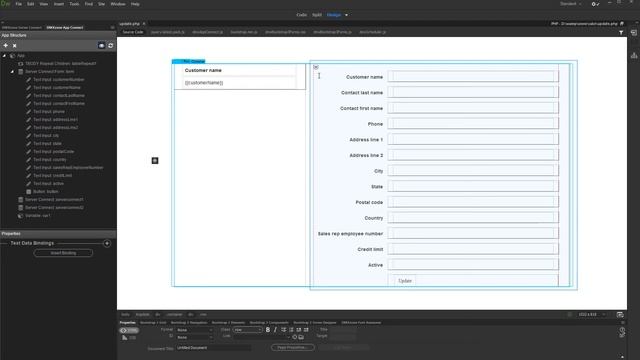This screenshot has width=640, height=360.
Task: Click the Customer name input field
Action: tap(473, 76)
